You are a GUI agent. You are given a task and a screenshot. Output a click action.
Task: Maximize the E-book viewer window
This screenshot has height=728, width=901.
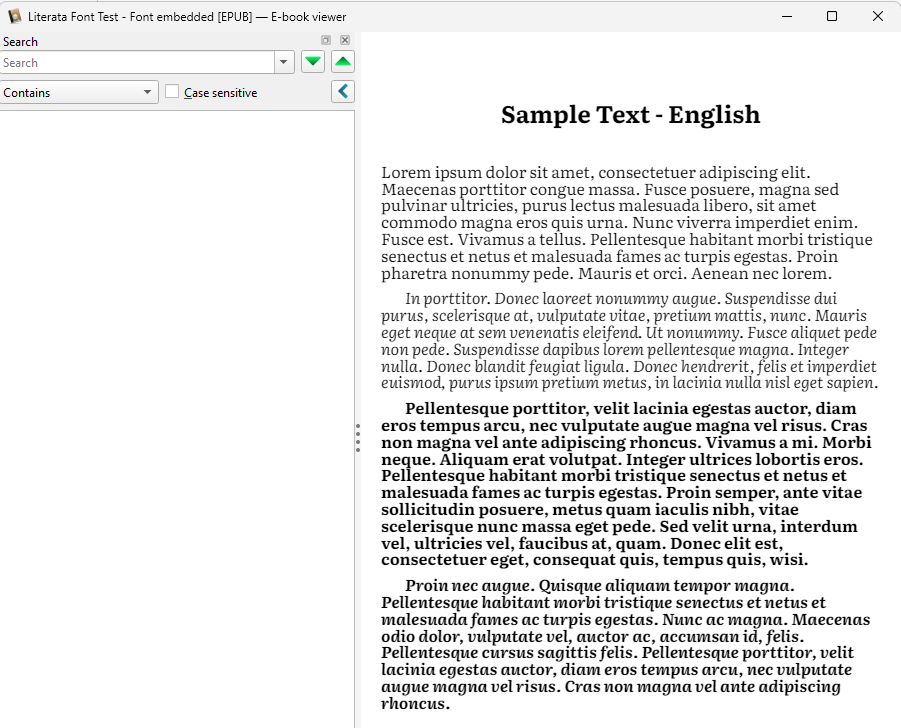tap(832, 16)
